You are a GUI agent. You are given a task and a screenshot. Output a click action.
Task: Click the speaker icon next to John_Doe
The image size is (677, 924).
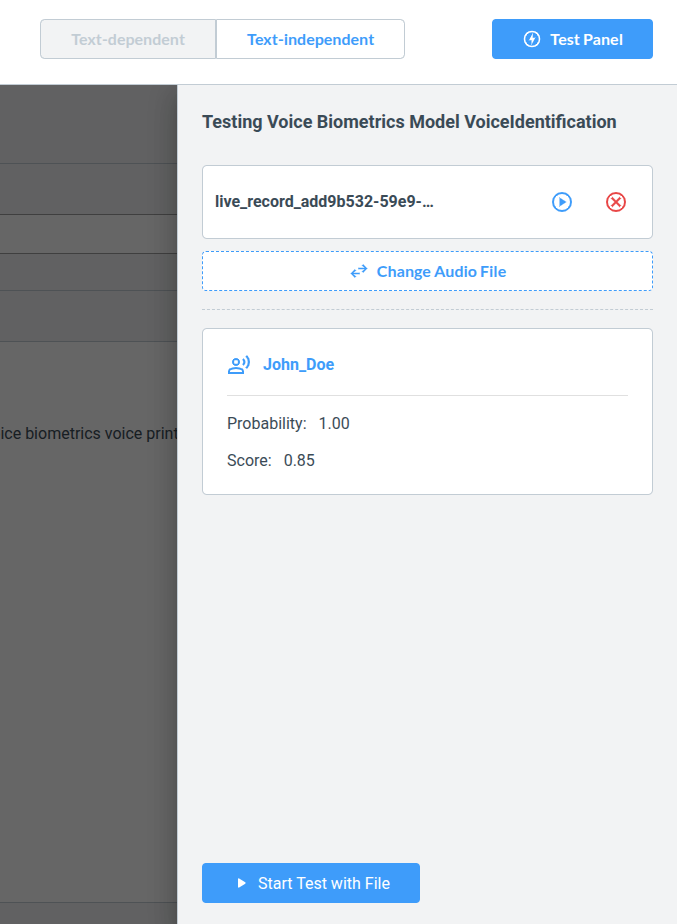[238, 365]
